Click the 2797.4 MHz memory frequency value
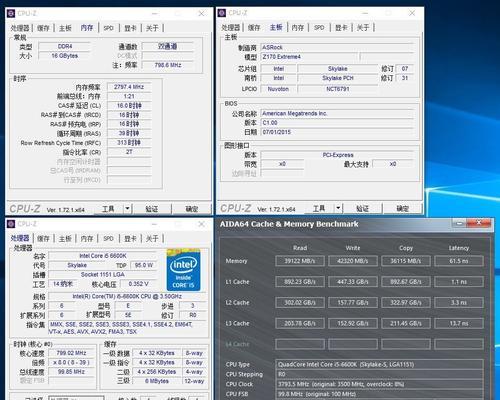The image size is (500, 400). (129, 87)
